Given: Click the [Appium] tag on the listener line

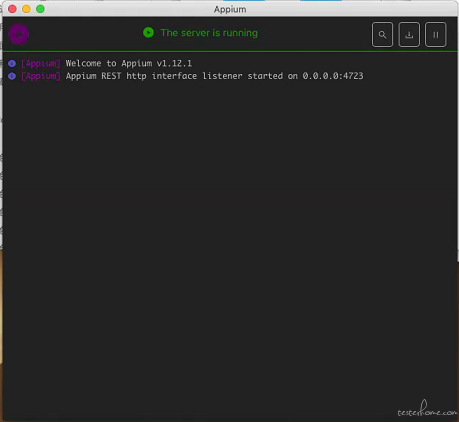Looking at the screenshot, I should click(x=41, y=76).
